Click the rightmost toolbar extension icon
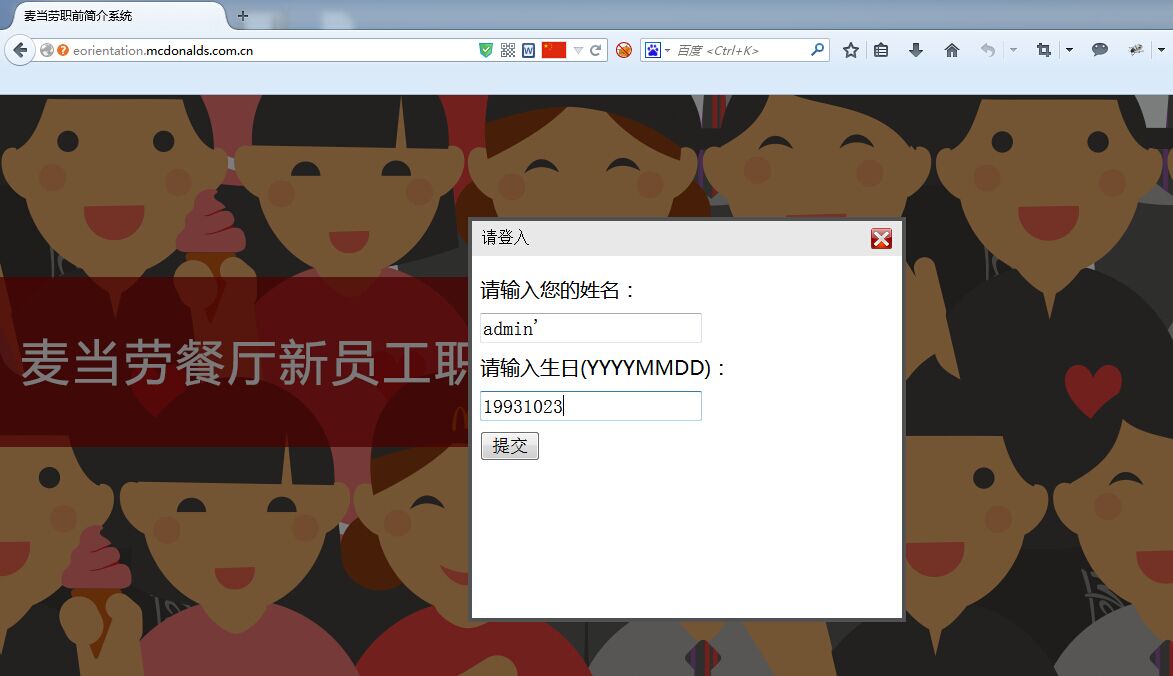 pyautogui.click(x=1136, y=50)
